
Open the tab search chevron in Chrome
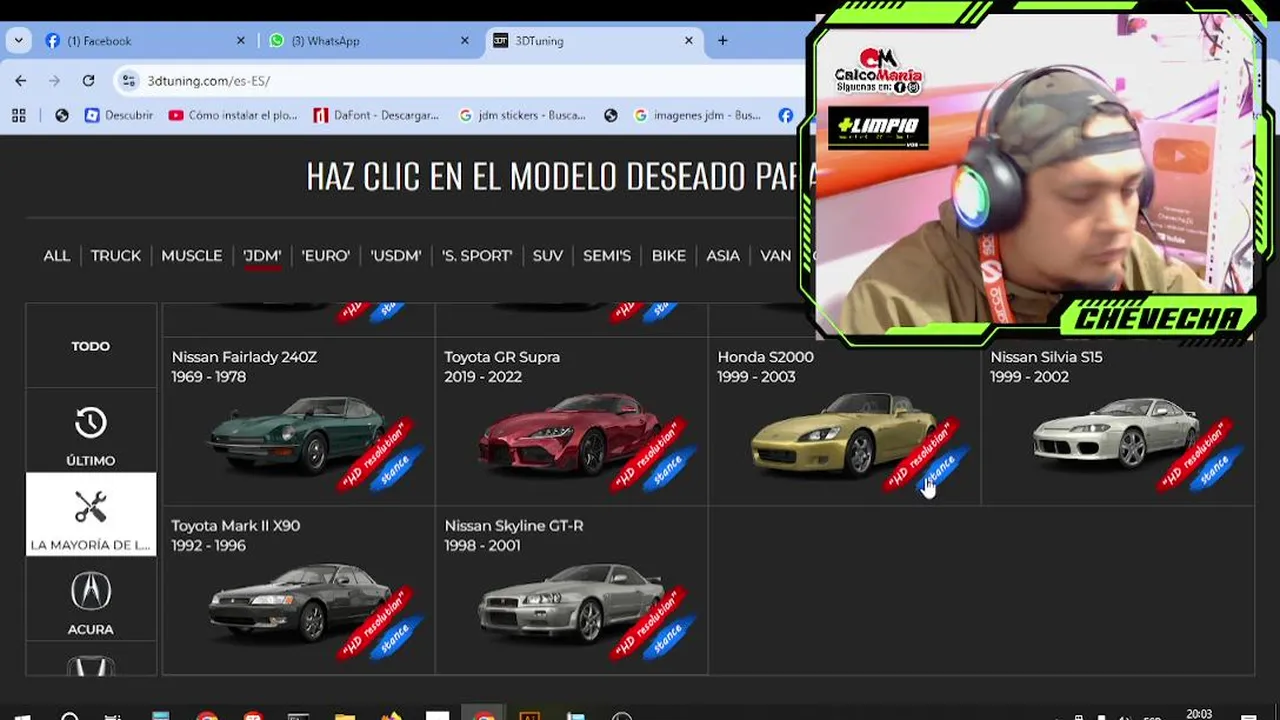click(x=18, y=41)
